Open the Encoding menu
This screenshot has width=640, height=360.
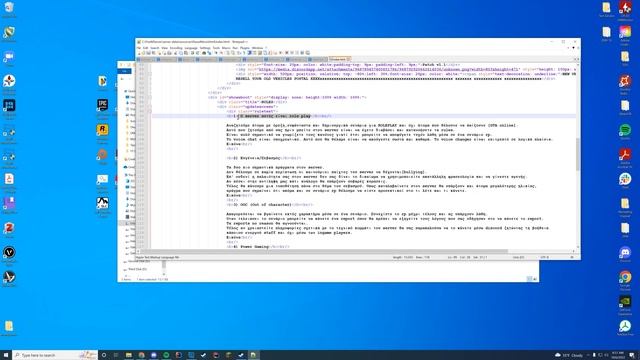click(x=176, y=48)
